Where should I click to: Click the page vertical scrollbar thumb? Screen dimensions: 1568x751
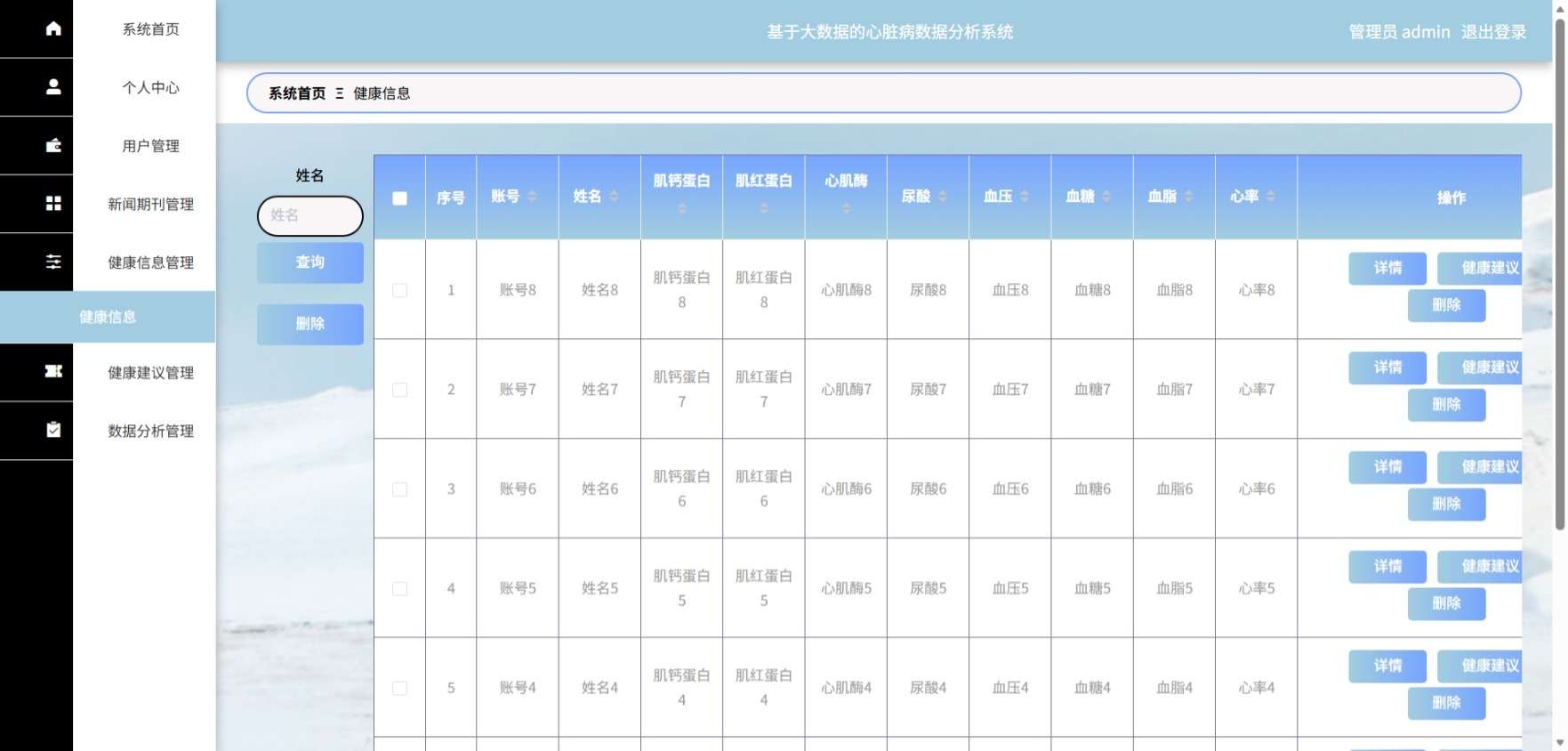pyautogui.click(x=1560, y=274)
